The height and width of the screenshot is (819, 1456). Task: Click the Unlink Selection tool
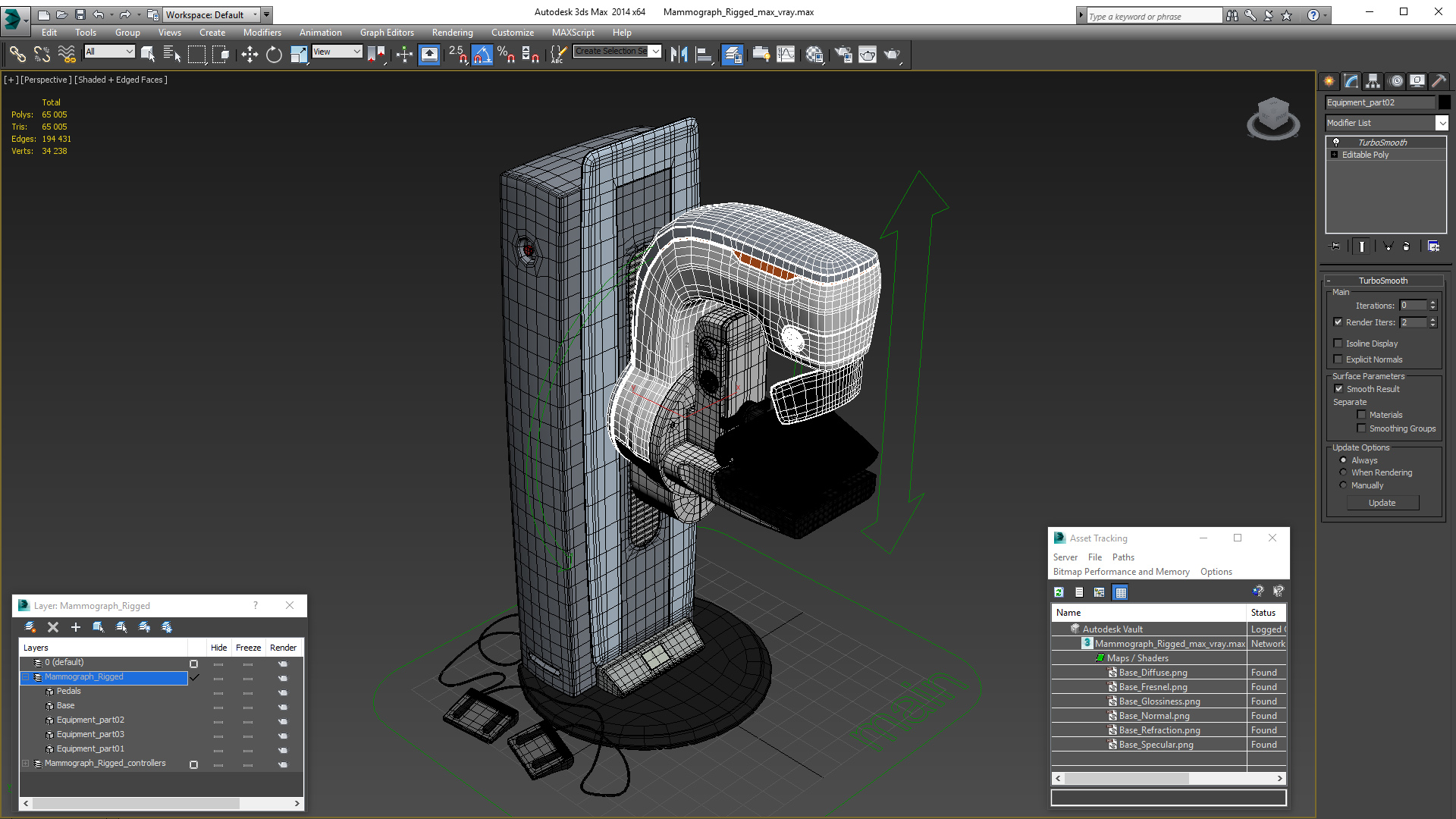click(42, 54)
